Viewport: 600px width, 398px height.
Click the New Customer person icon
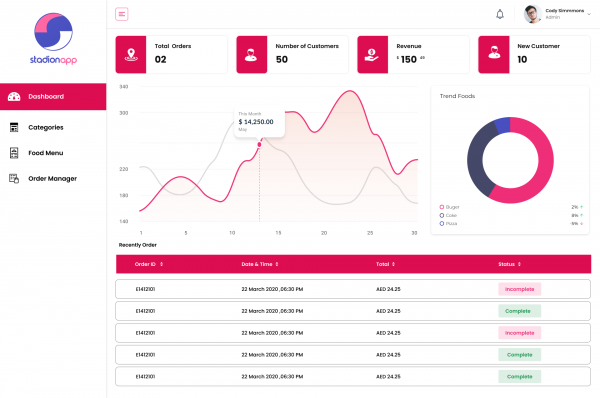[494, 52]
